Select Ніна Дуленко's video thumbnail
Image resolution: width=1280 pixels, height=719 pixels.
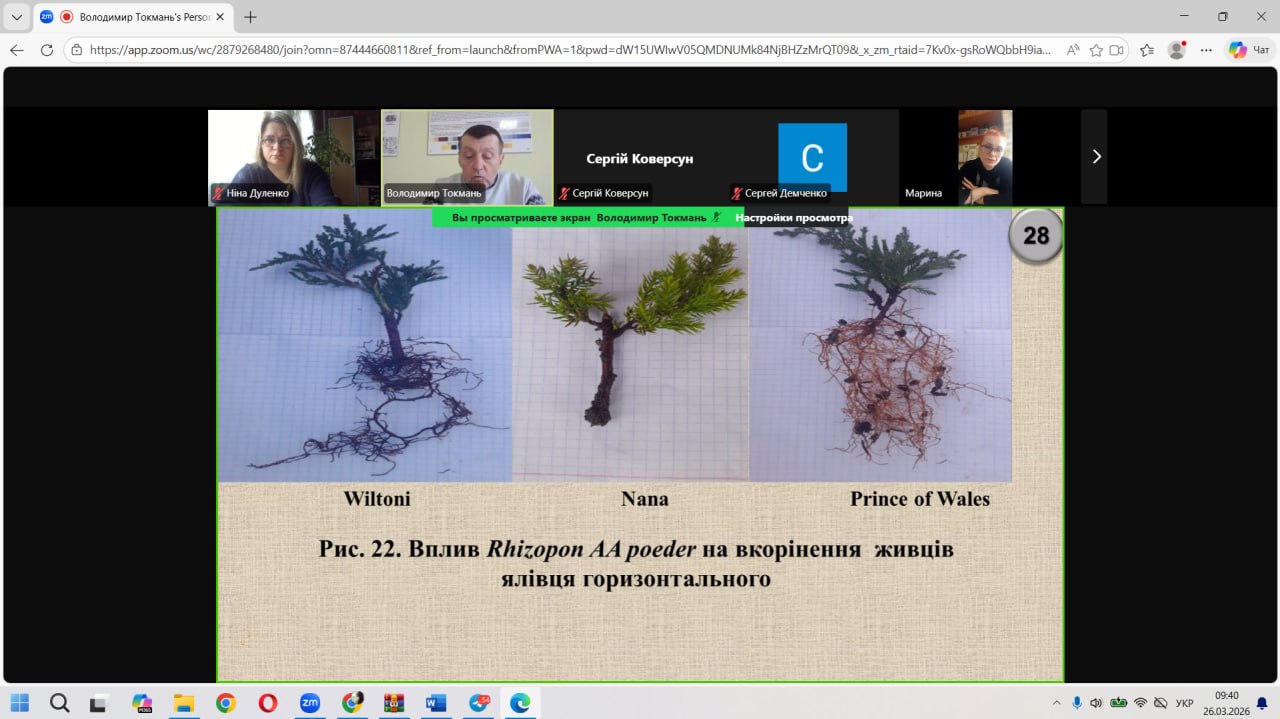click(294, 157)
